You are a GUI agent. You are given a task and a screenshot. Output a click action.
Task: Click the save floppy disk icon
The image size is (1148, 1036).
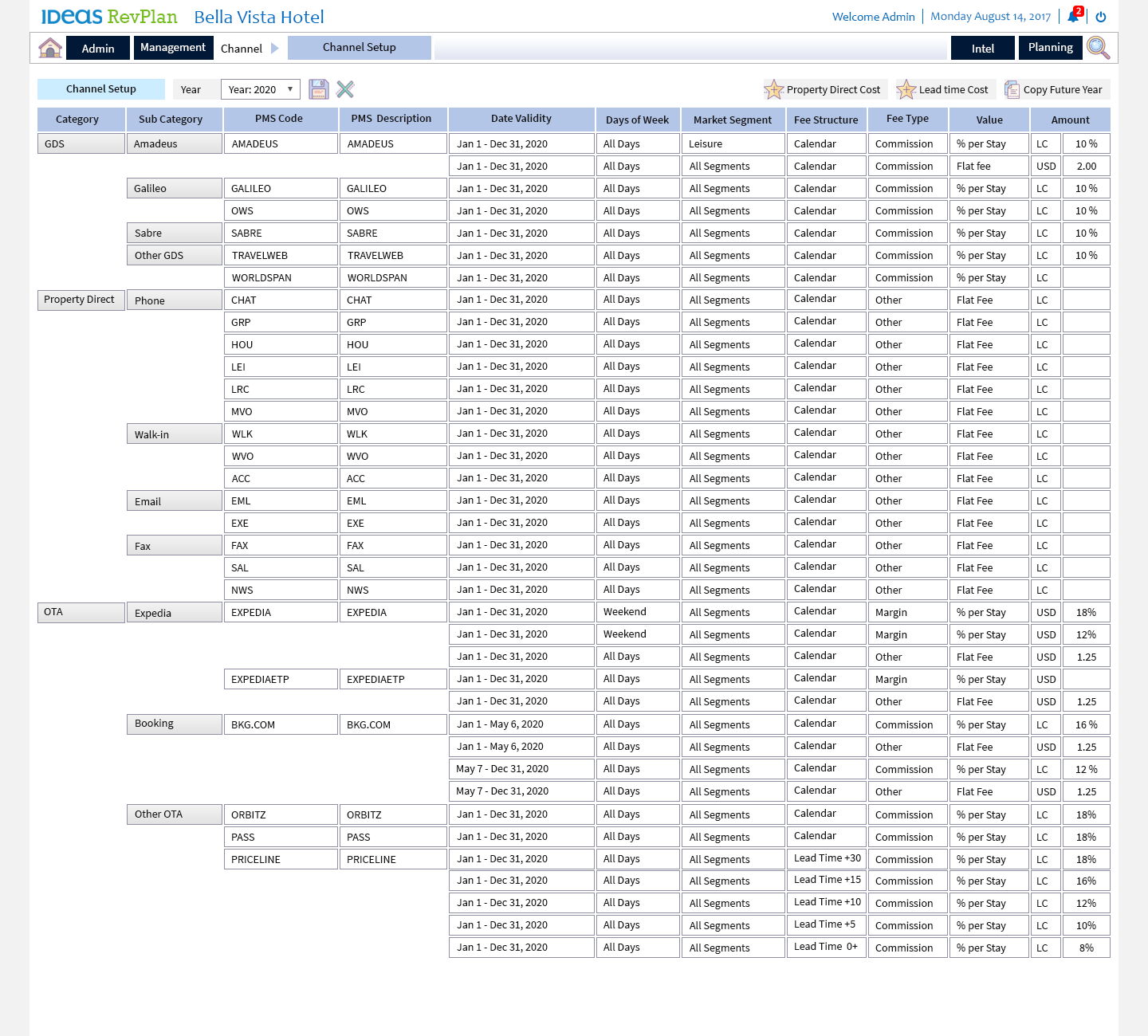click(x=319, y=89)
